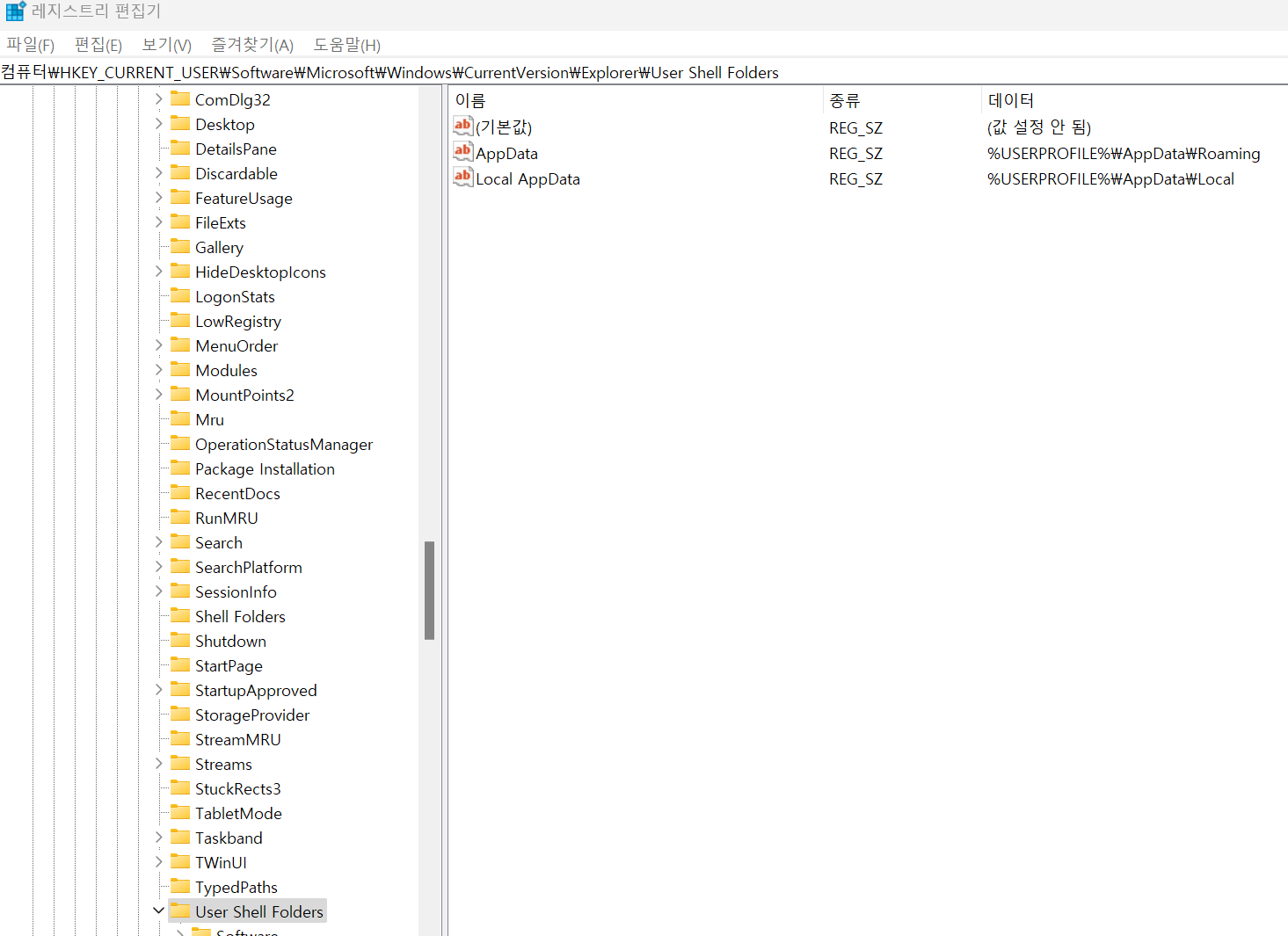Select the %USERPROFILE%\AppData\Local data cell
The height and width of the screenshot is (936, 1288).
tap(1110, 179)
